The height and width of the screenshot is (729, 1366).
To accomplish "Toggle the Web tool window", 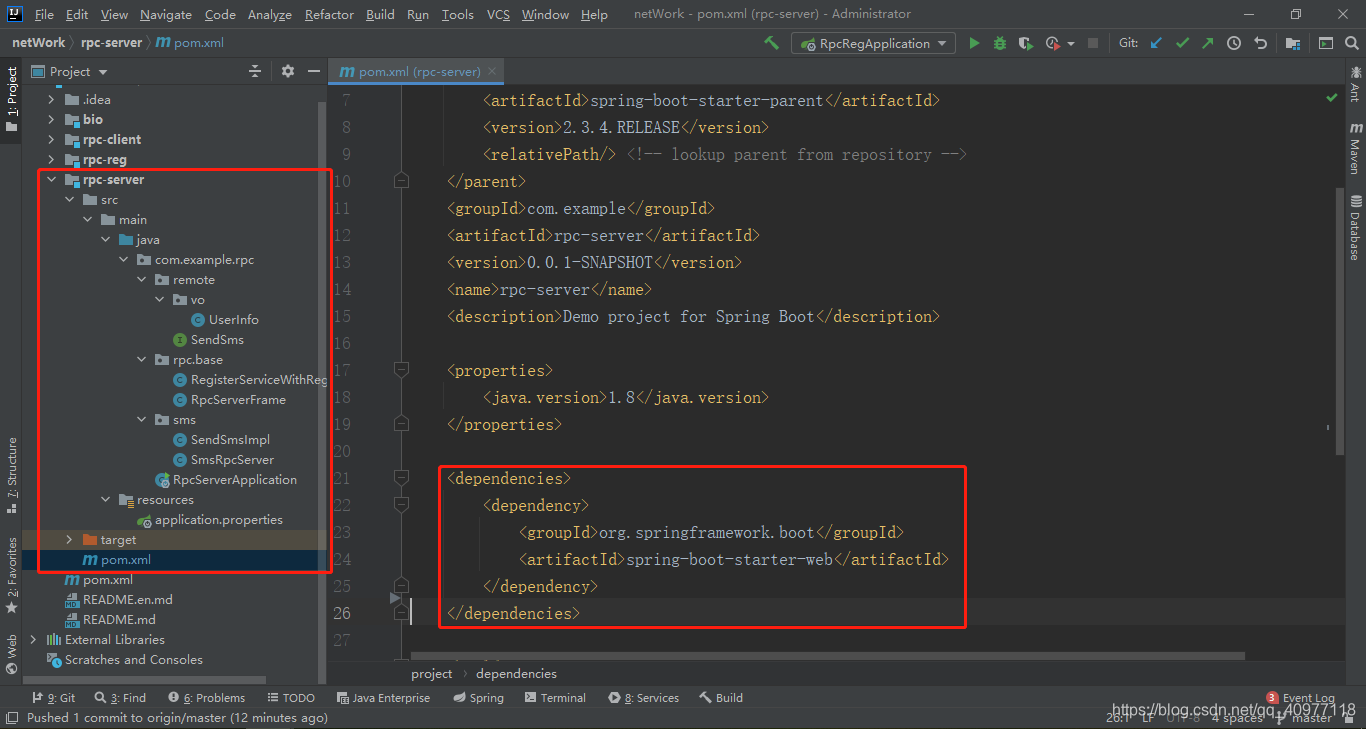I will tap(11, 654).
